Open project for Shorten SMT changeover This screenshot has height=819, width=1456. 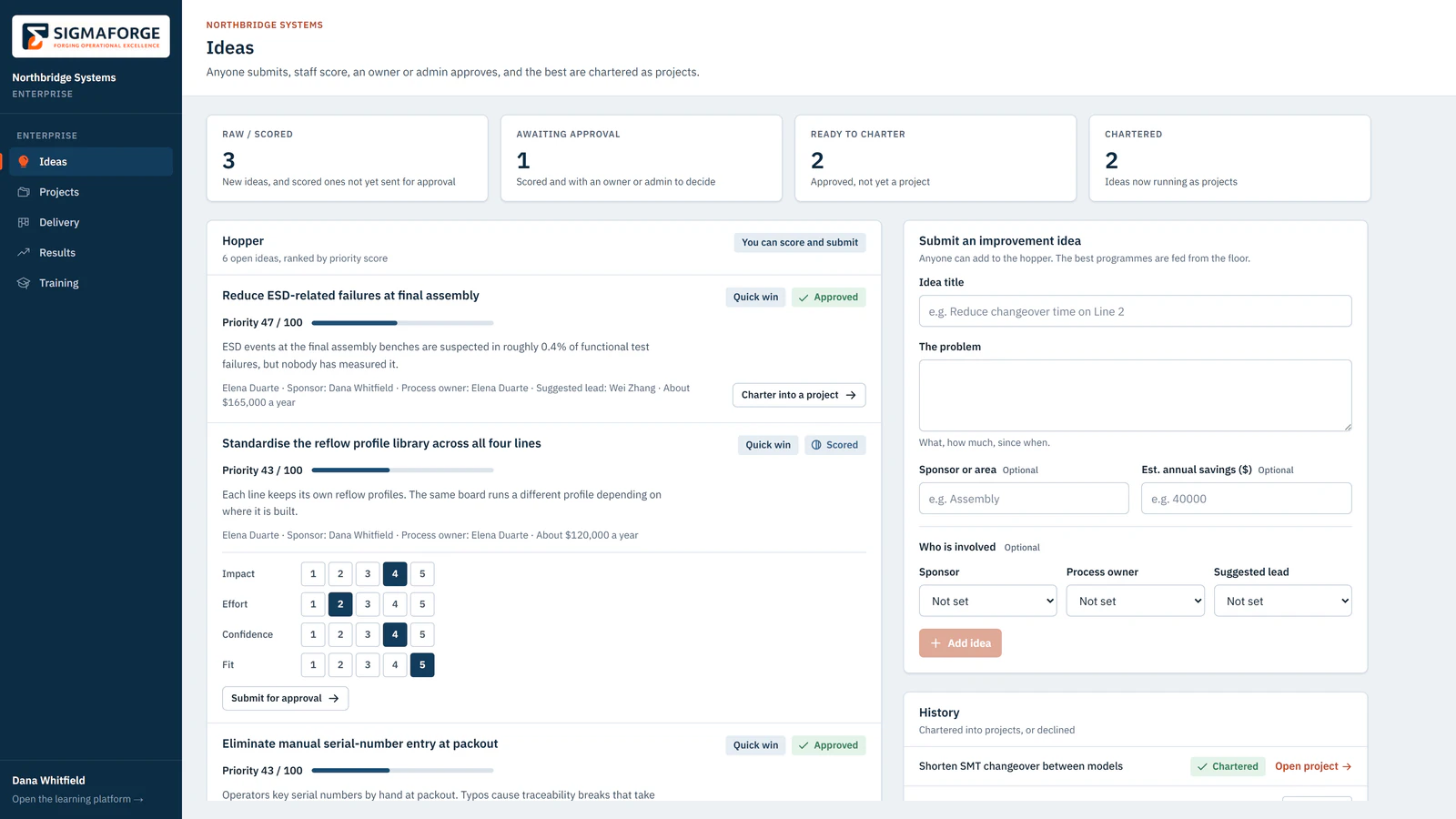1313,766
